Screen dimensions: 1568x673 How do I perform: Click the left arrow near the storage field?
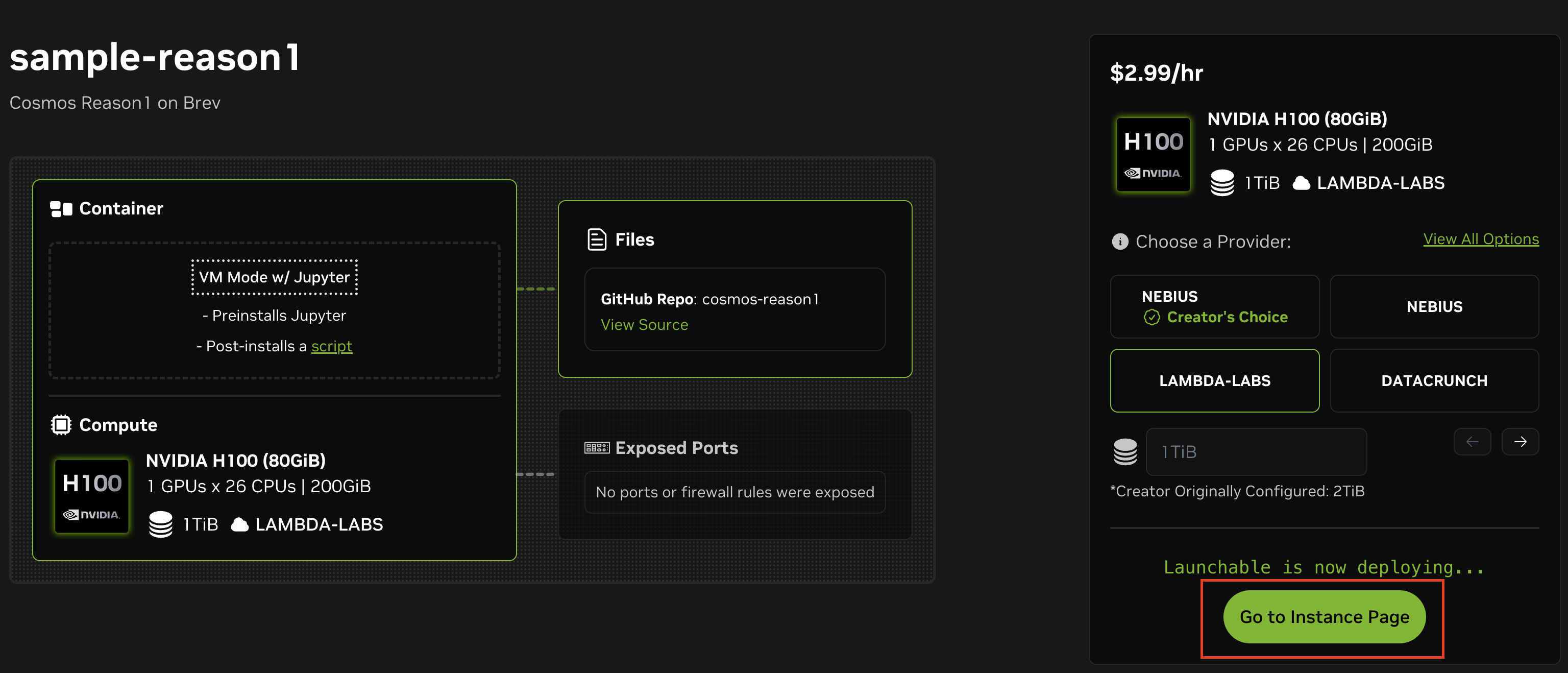[1473, 442]
